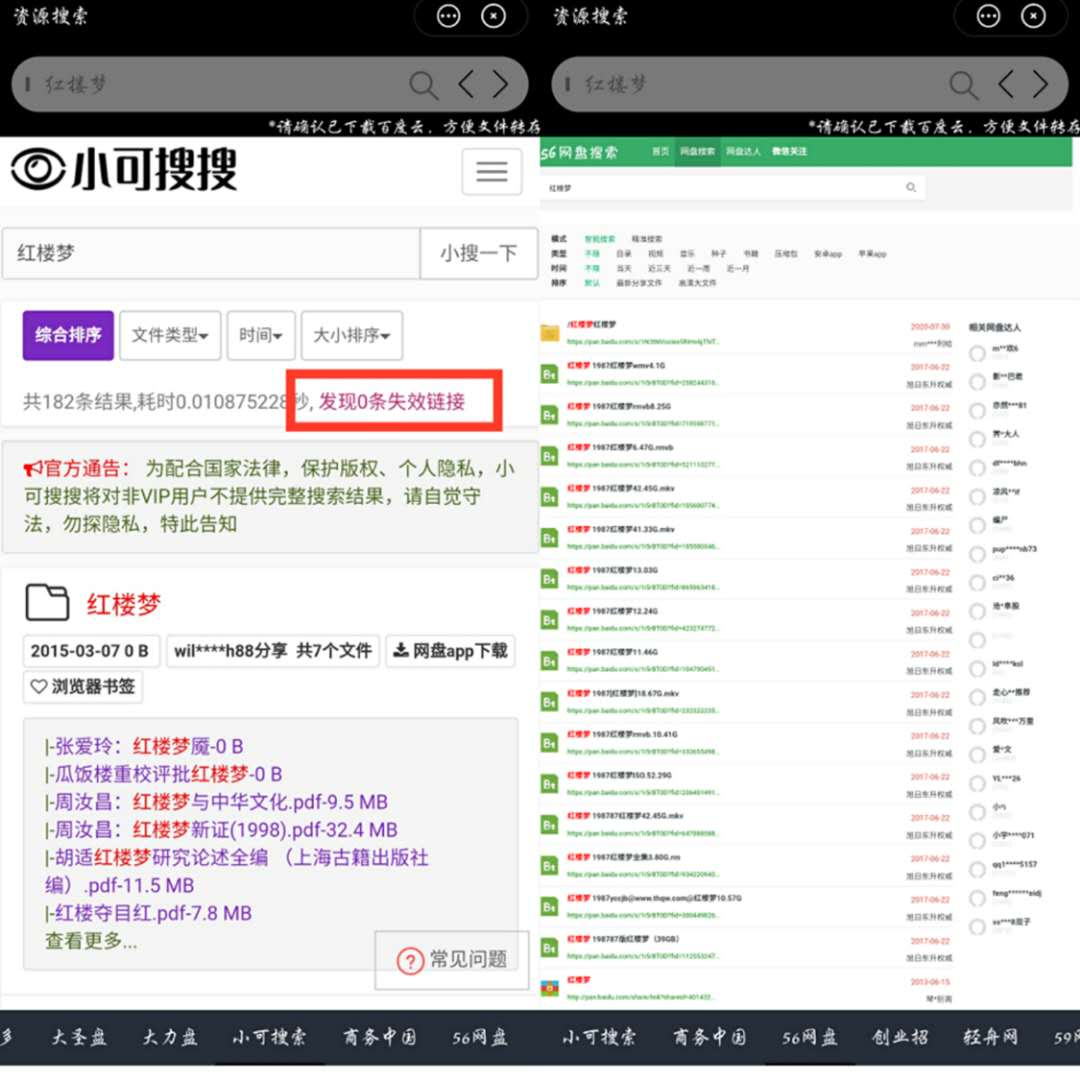The width and height of the screenshot is (1080, 1080).
Task: Click the 小可搜搜 eye logo
Action: pyautogui.click(x=38, y=169)
